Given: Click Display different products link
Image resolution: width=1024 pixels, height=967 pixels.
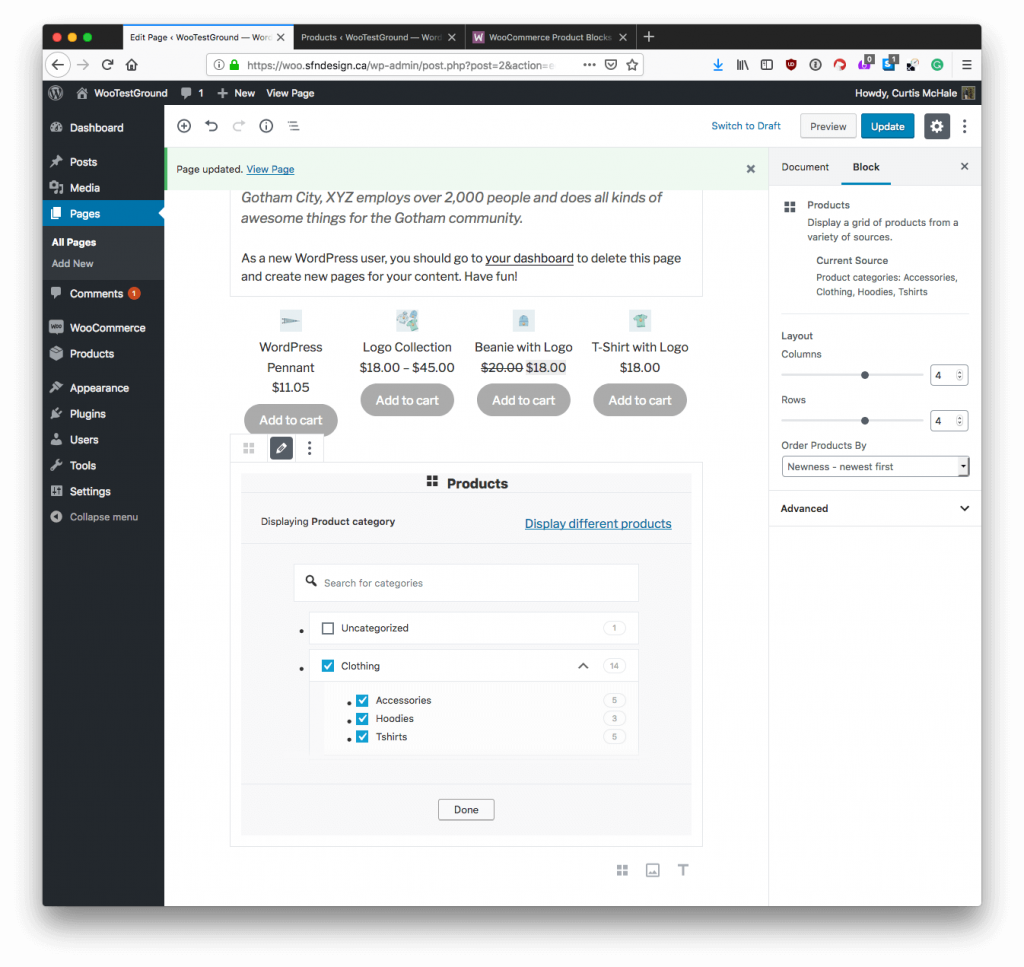Looking at the screenshot, I should [x=598, y=524].
